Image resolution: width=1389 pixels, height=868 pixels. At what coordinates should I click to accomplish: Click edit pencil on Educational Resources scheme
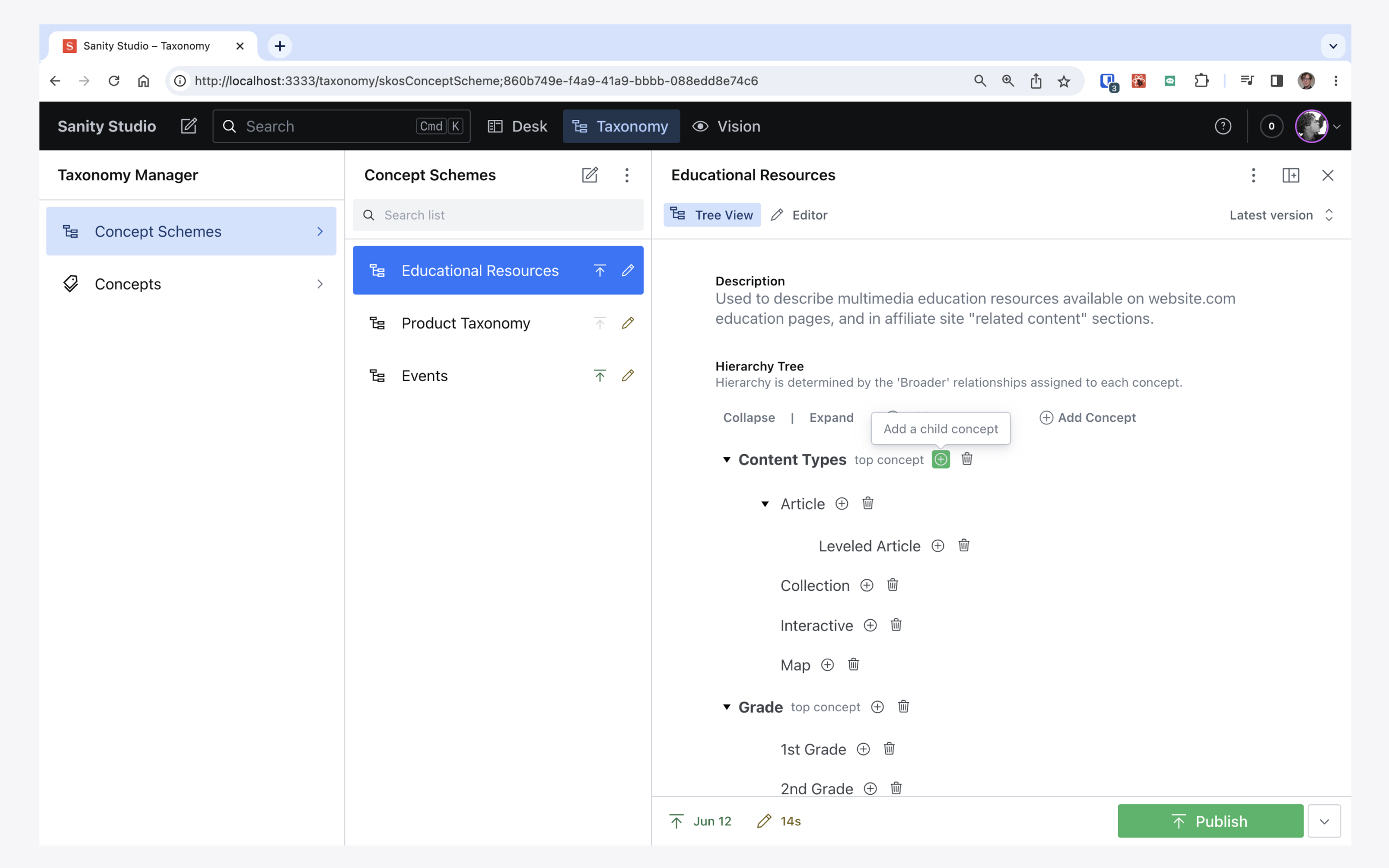click(628, 271)
